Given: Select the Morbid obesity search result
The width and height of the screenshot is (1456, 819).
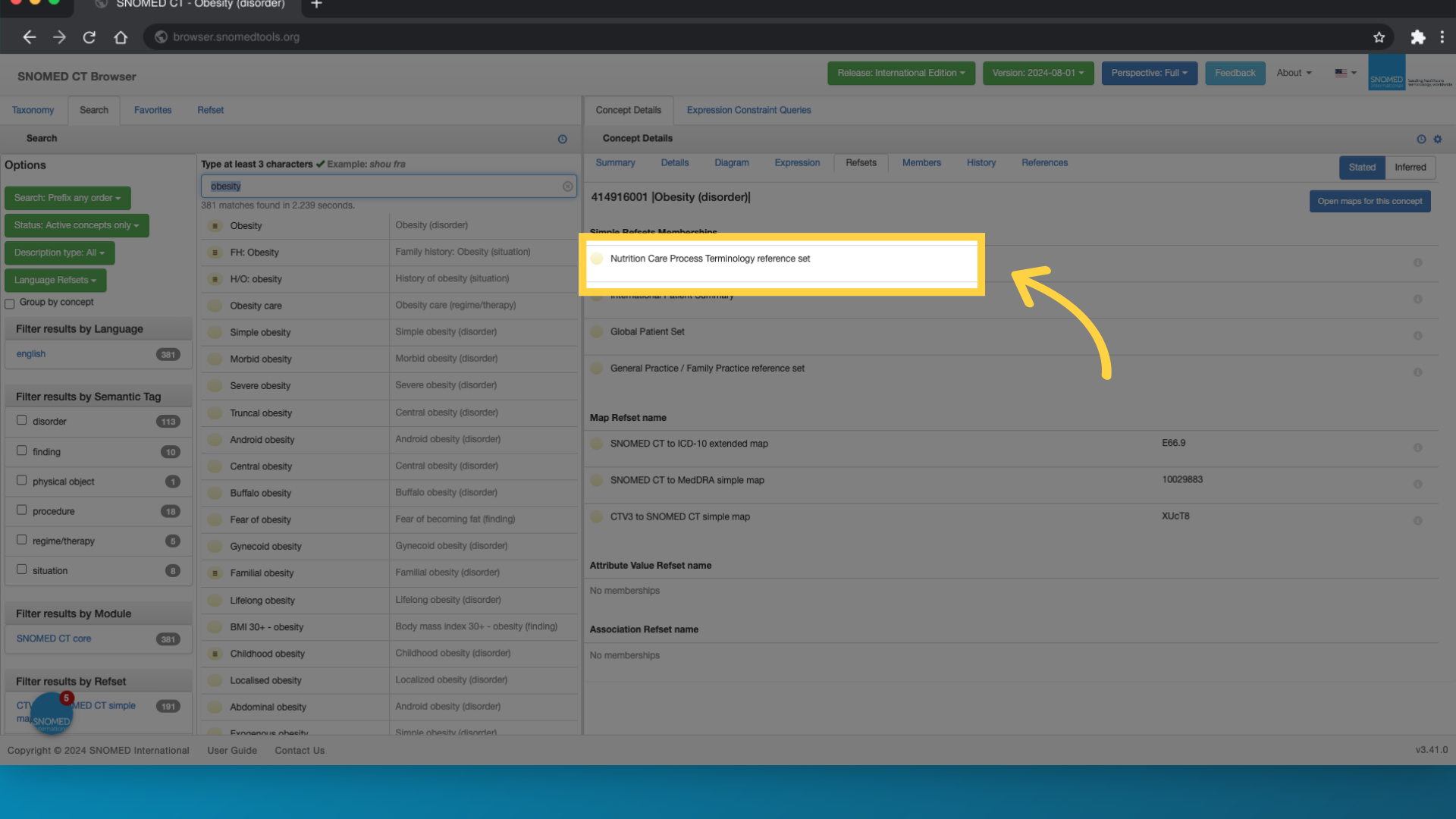Looking at the screenshot, I should click(x=261, y=359).
